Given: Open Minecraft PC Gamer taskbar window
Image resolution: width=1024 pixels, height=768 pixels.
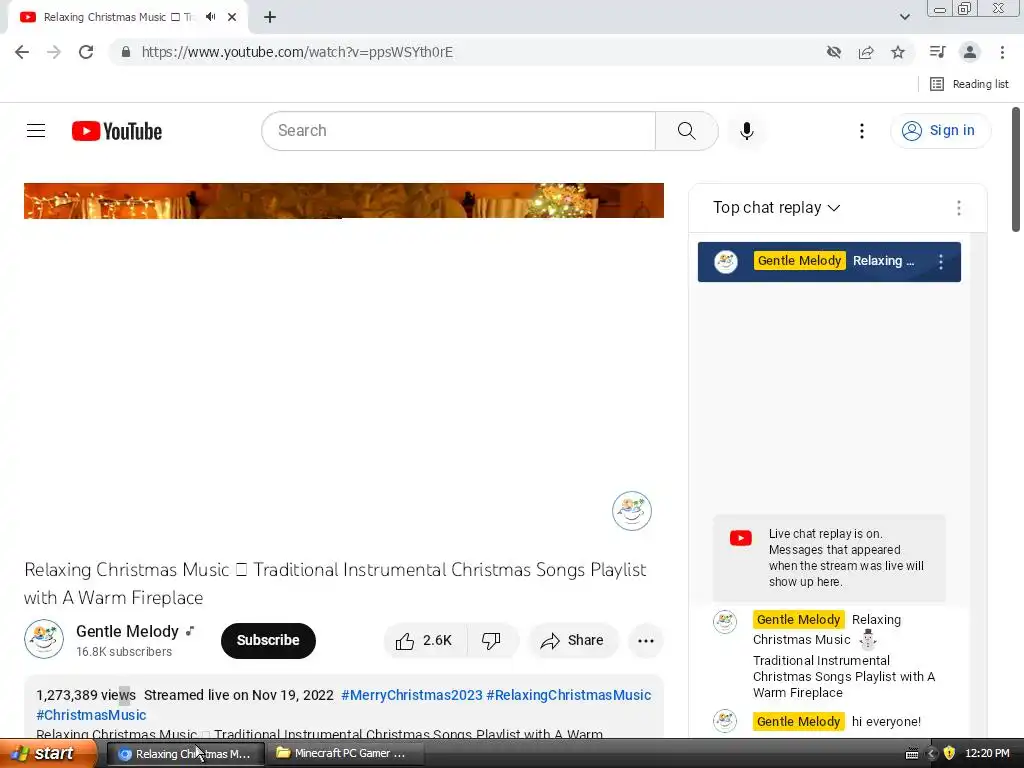Looking at the screenshot, I should point(345,753).
